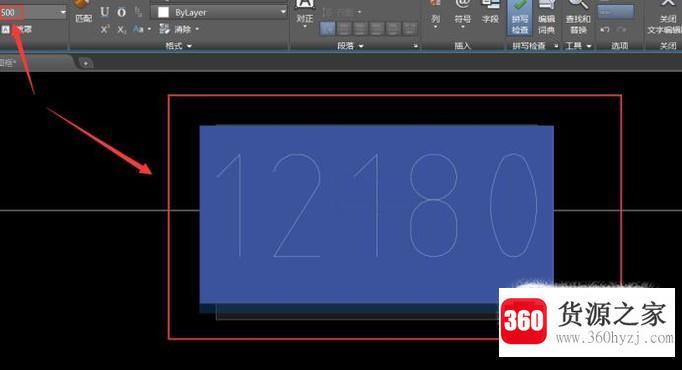Click the new drawing tab plus button
This screenshot has height=370, width=682.
(x=86, y=63)
